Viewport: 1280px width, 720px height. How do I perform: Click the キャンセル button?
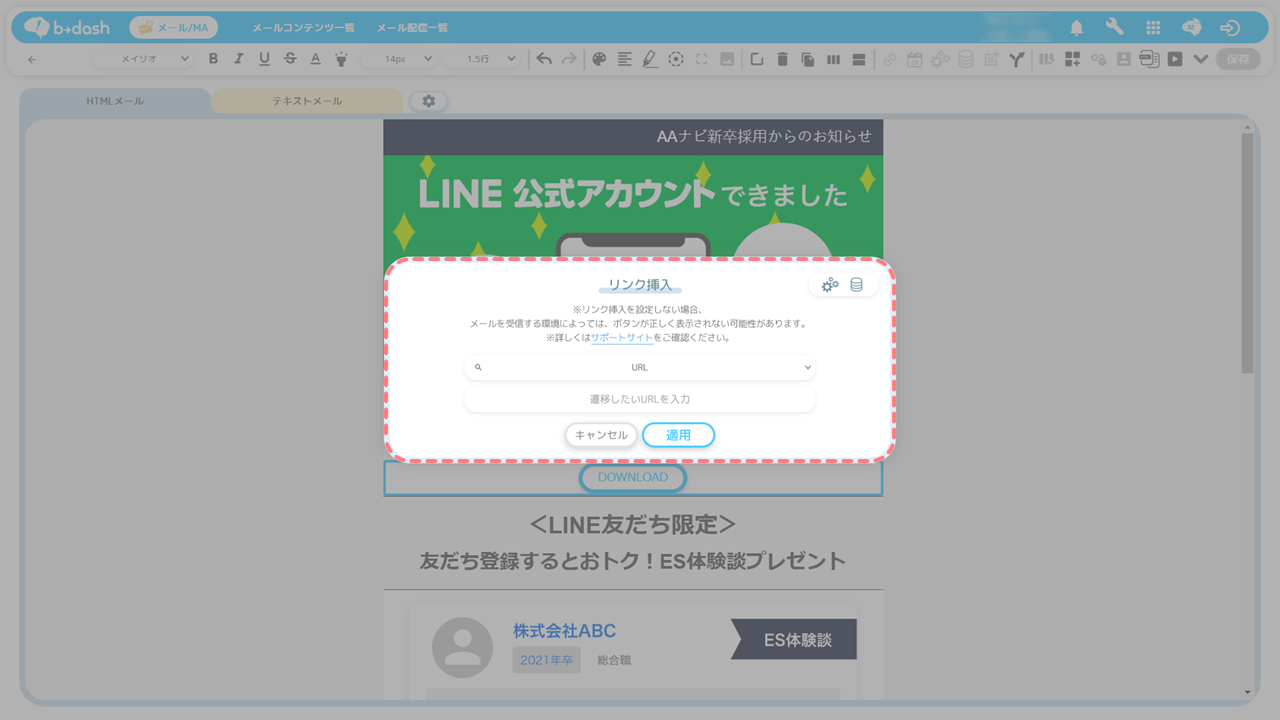coord(601,435)
